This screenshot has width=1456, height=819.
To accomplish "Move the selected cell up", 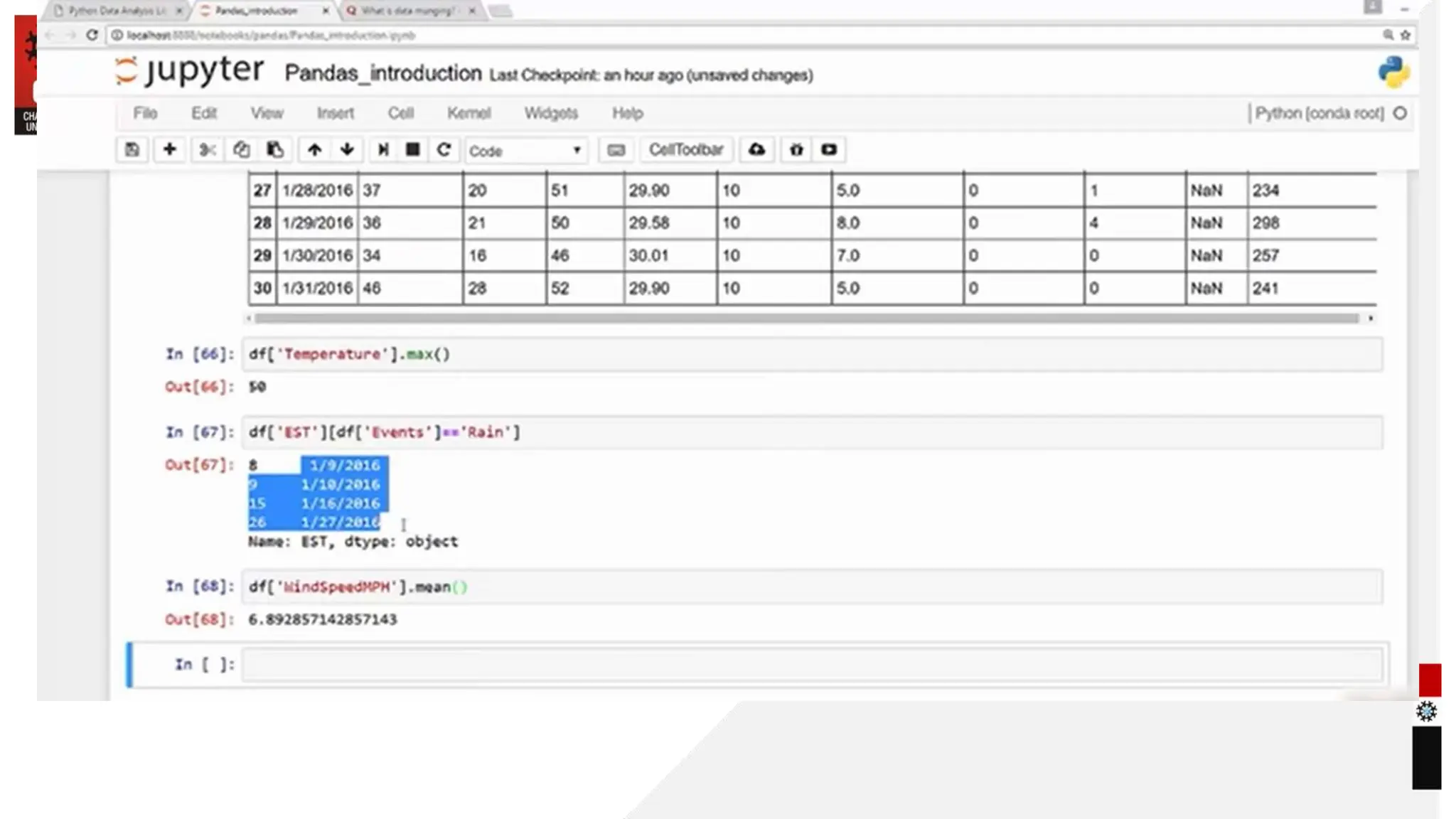I will coord(314,150).
